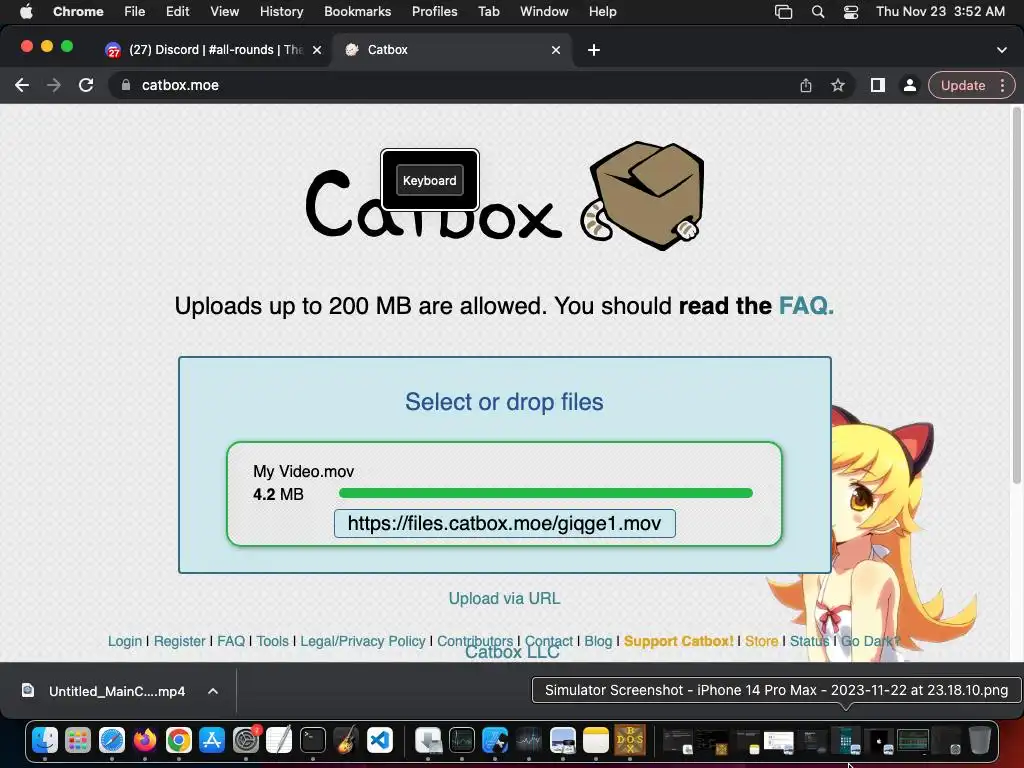Expand the tab search chevron
1024x768 pixels.
tap(1002, 50)
